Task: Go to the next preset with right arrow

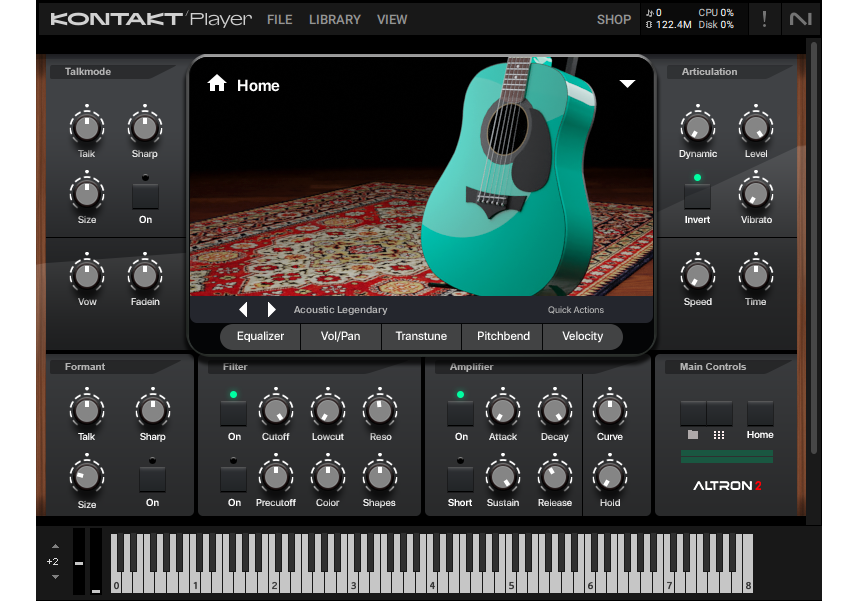Action: 271,310
